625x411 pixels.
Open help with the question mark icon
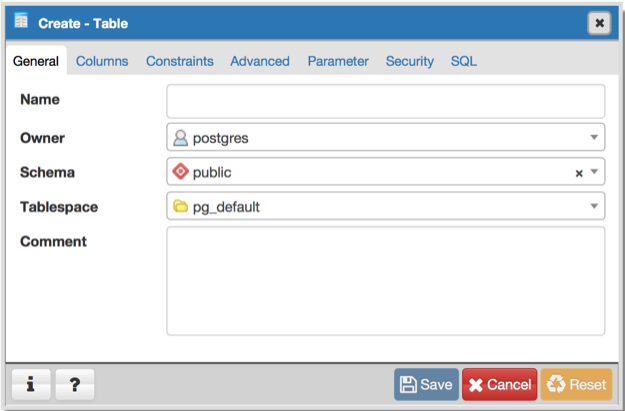(x=75, y=385)
